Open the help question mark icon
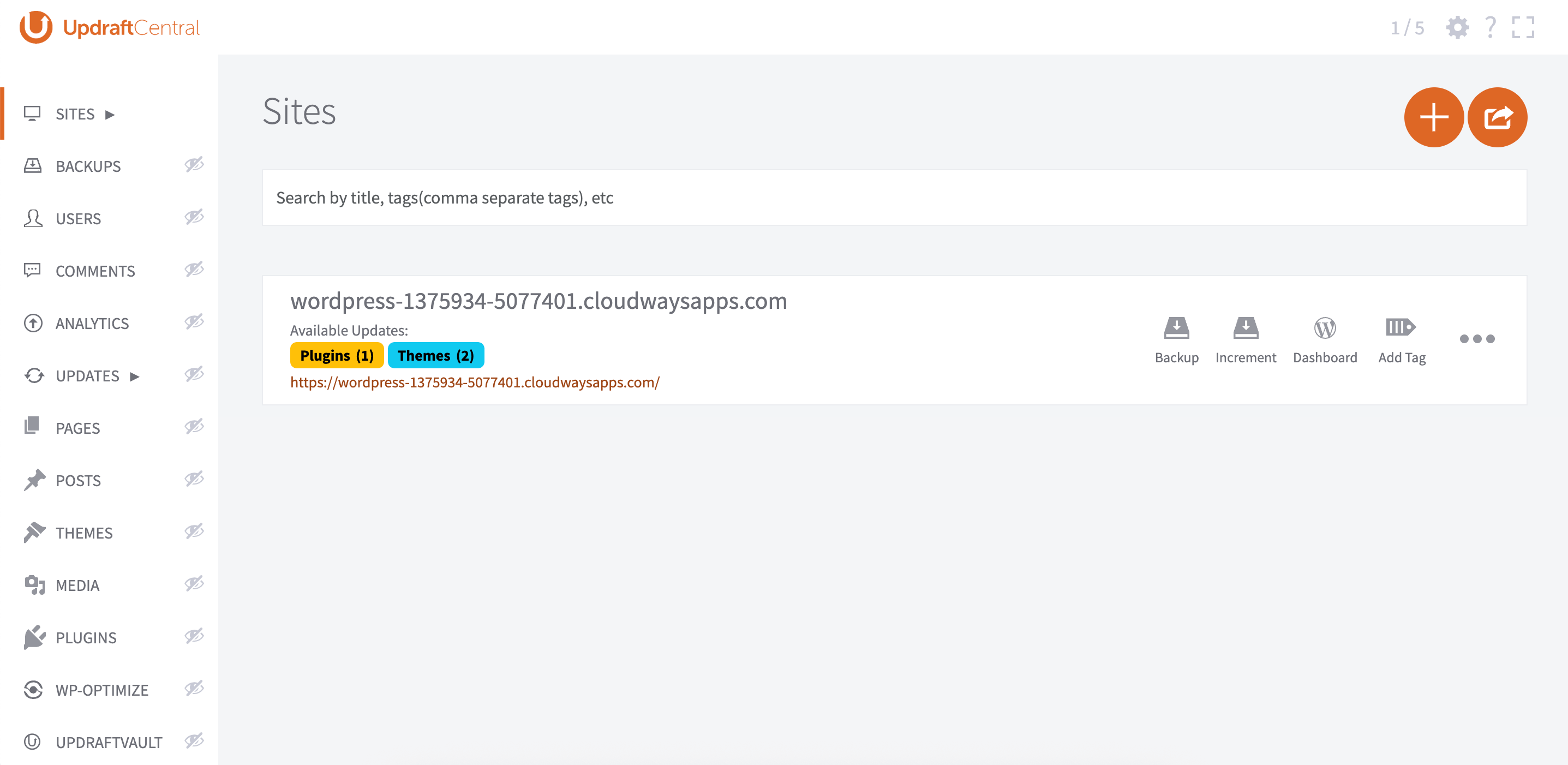Viewport: 1568px width, 765px height. coord(1490,27)
